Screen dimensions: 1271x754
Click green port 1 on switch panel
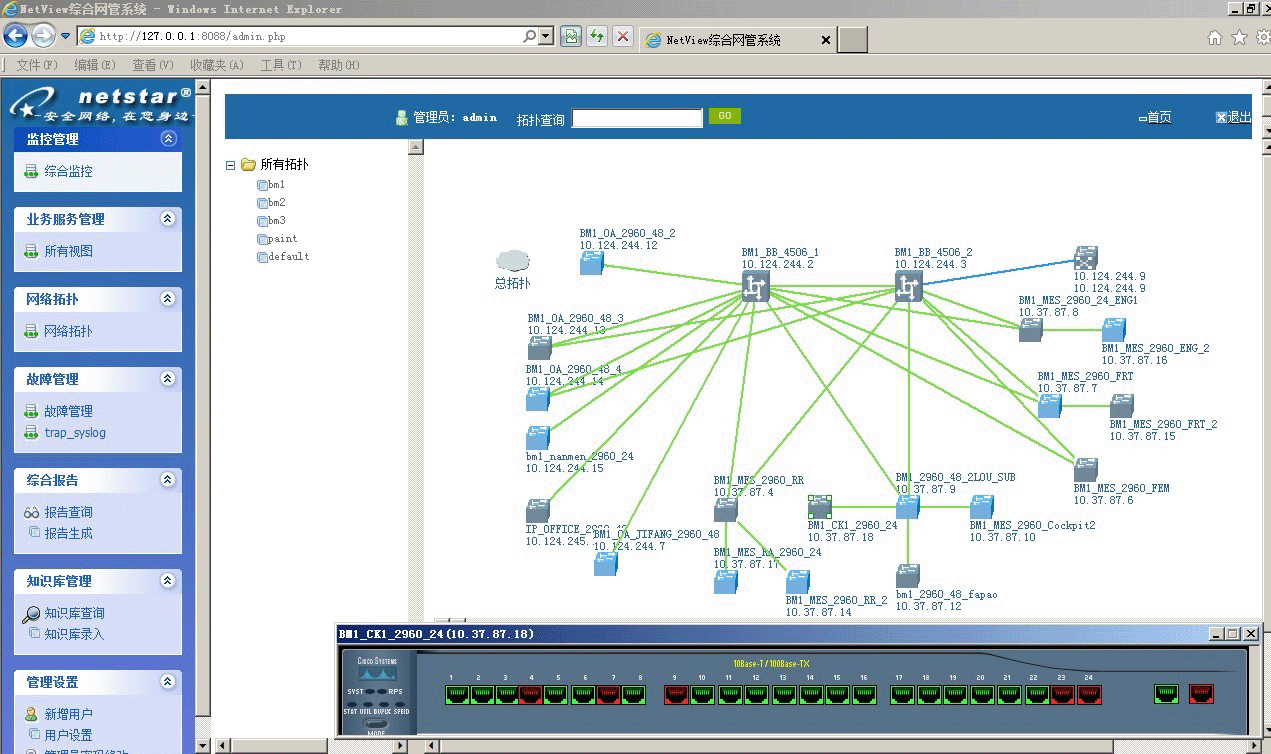pos(457,695)
